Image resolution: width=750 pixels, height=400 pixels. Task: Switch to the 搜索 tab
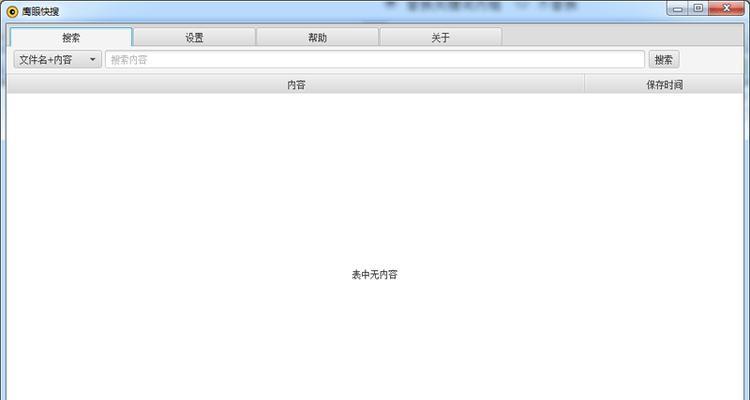click(x=71, y=37)
